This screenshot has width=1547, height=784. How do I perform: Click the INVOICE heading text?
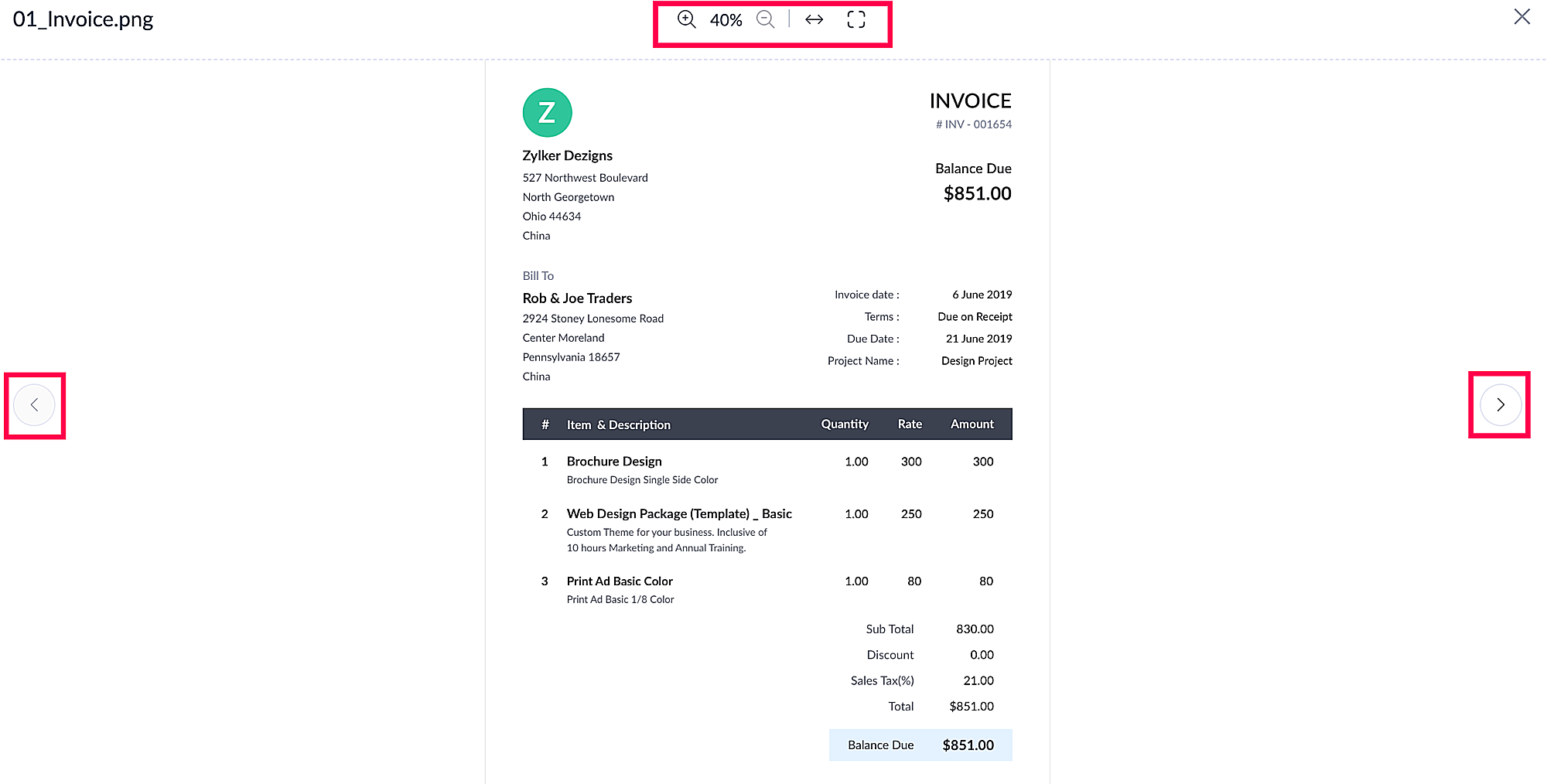(x=970, y=101)
